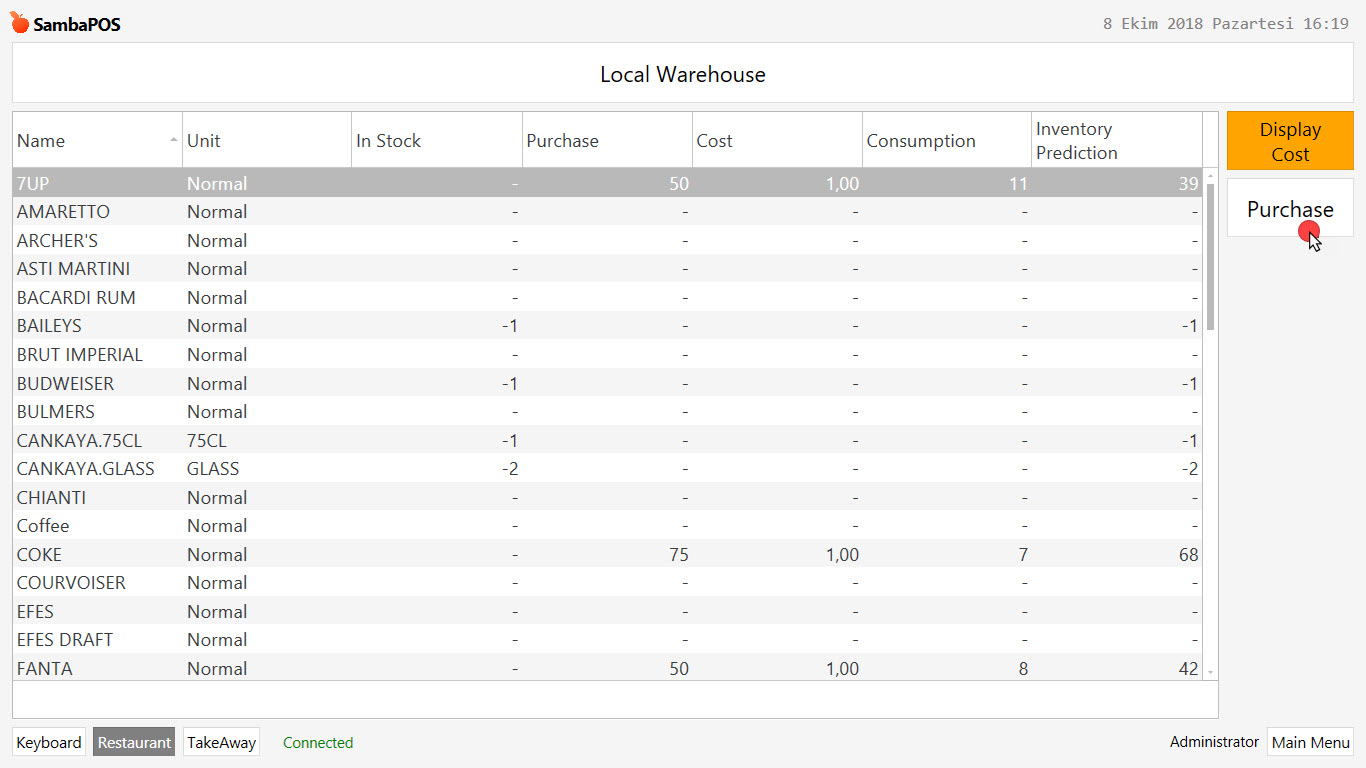Open the Main Menu
This screenshot has width=1366, height=768.
(x=1310, y=742)
